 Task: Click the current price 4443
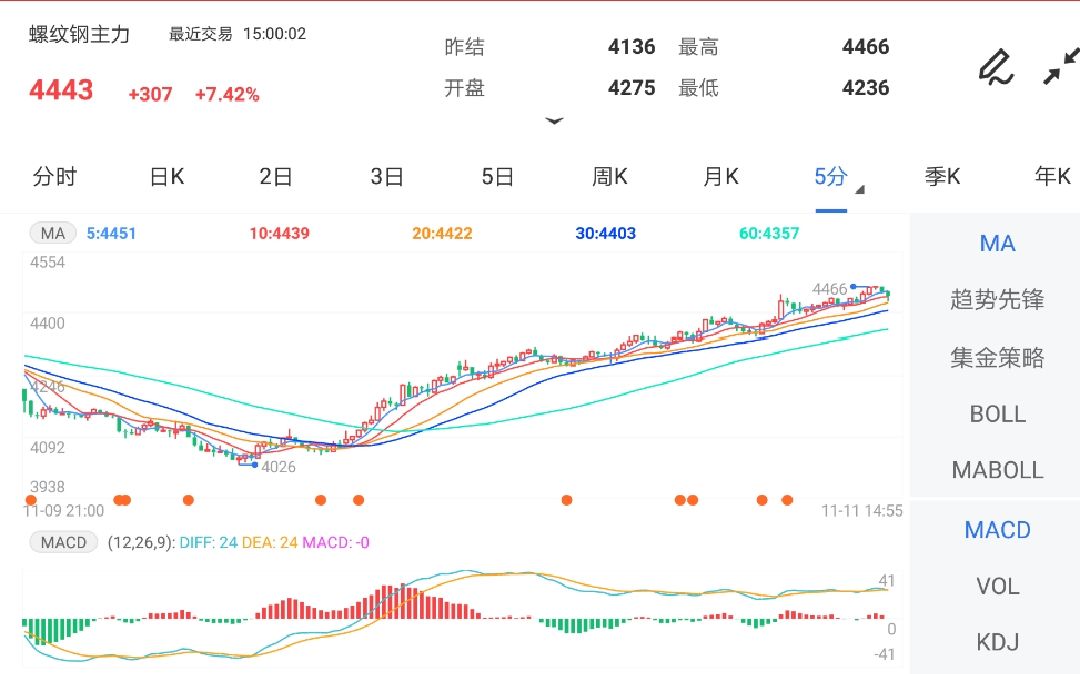tap(61, 89)
